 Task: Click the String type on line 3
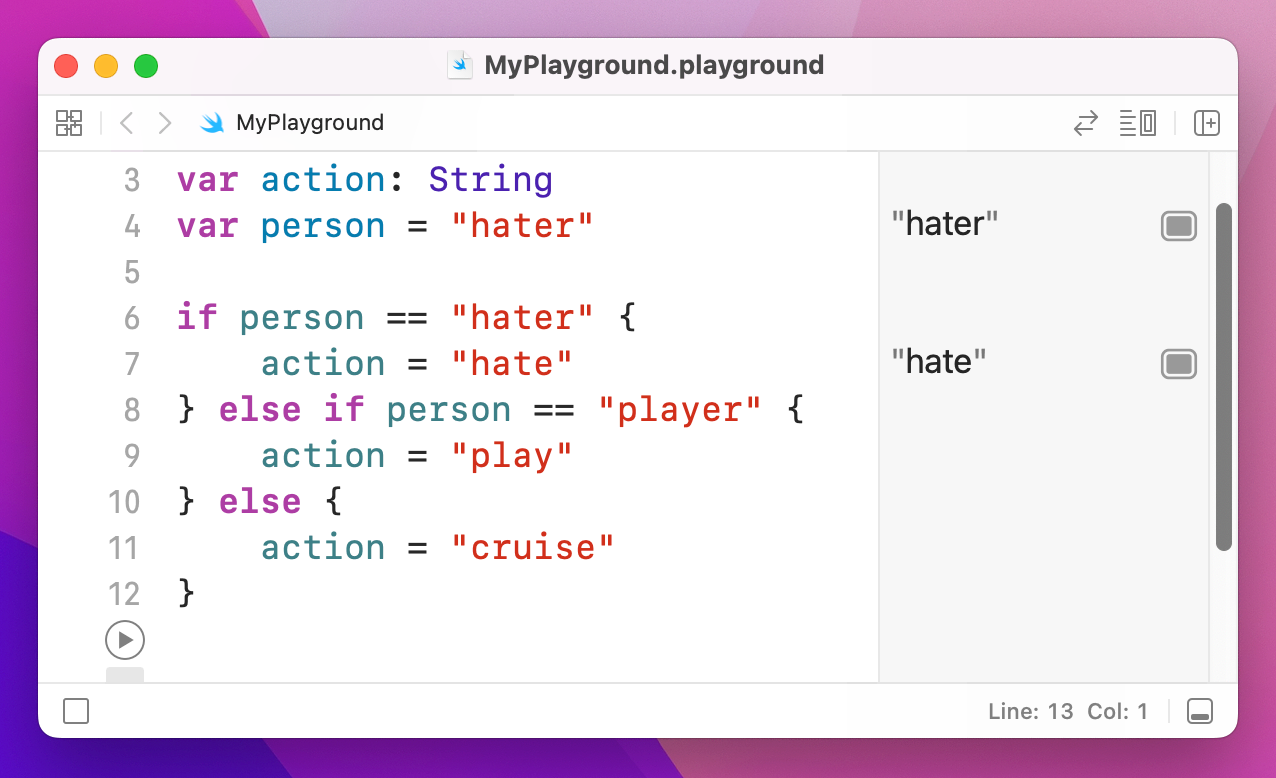point(490,180)
